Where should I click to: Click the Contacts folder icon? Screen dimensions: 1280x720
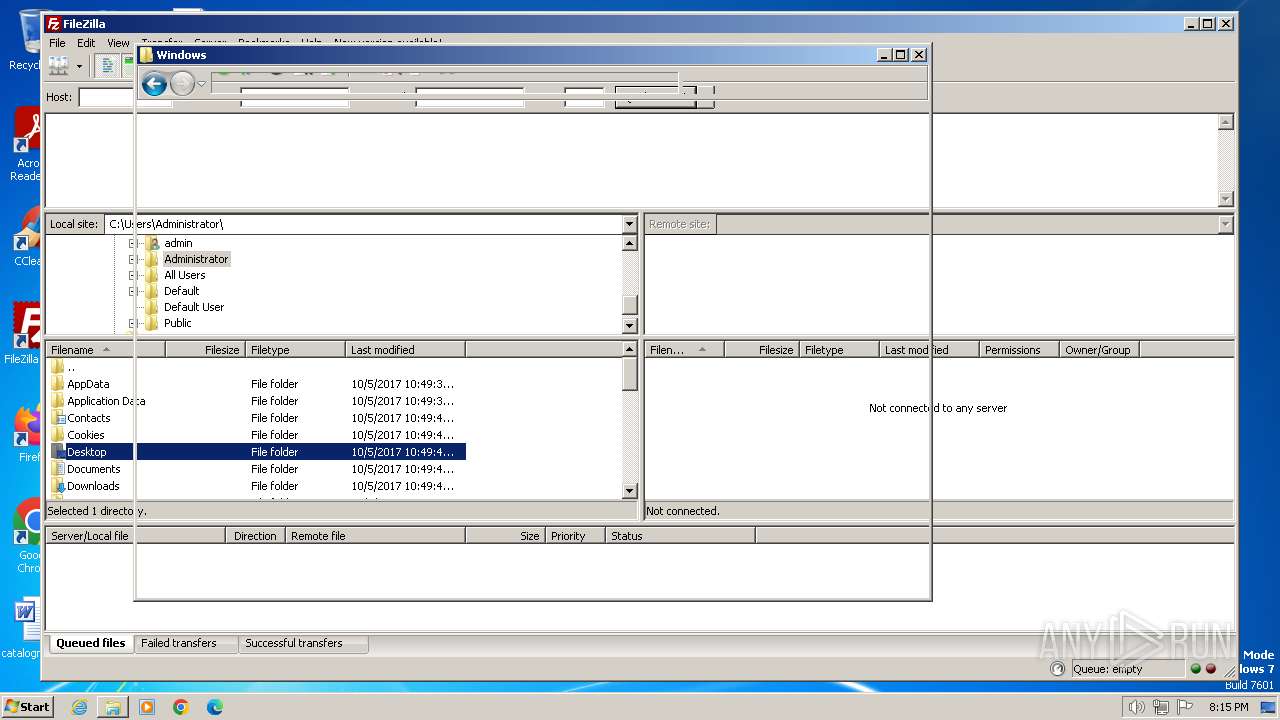point(58,418)
